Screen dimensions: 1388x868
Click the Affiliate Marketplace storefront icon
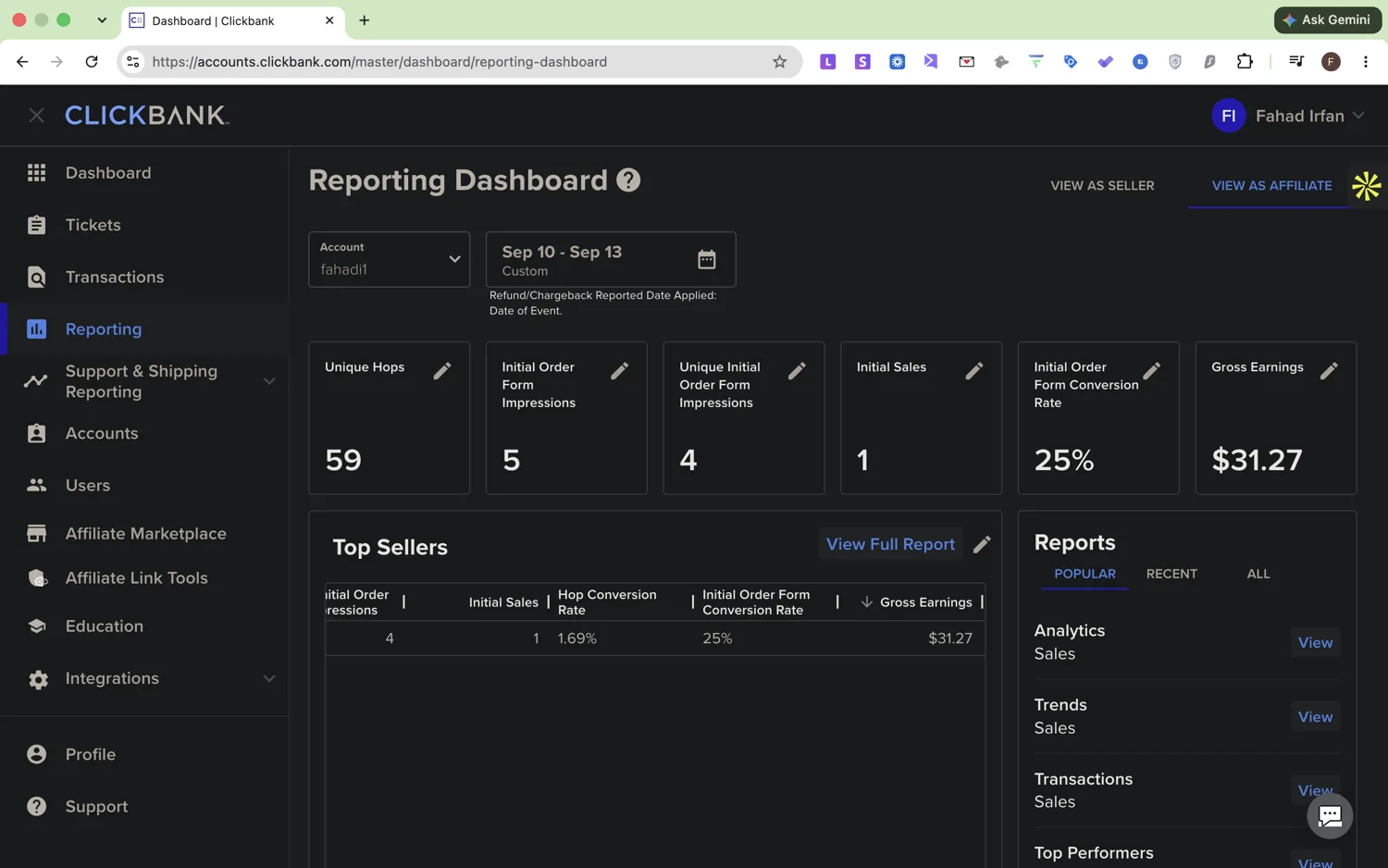36,533
